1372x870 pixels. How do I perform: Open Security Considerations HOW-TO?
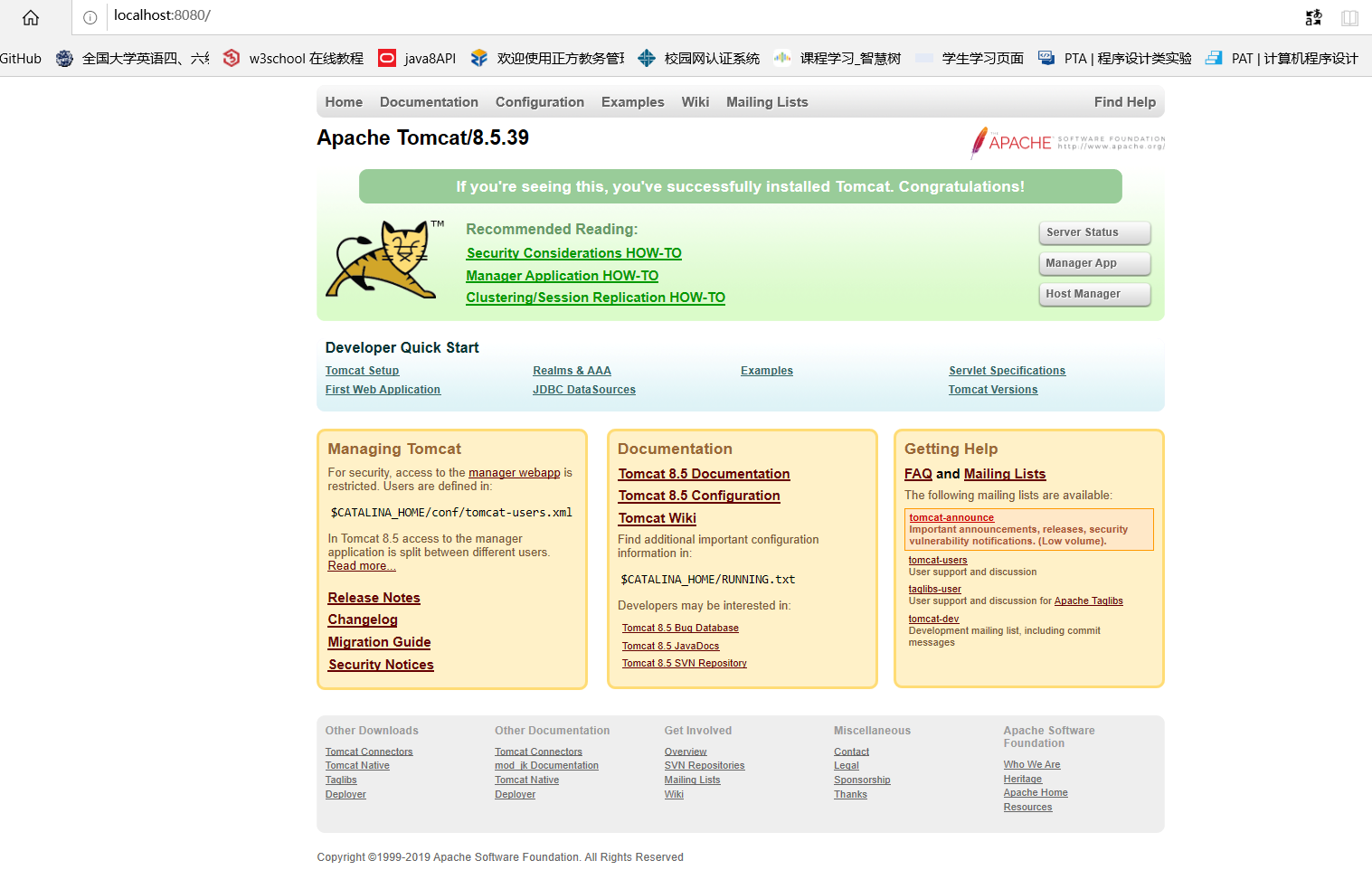click(x=574, y=253)
